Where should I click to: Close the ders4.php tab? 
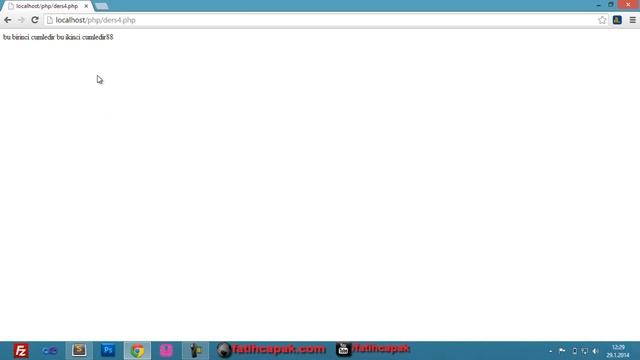click(x=86, y=6)
